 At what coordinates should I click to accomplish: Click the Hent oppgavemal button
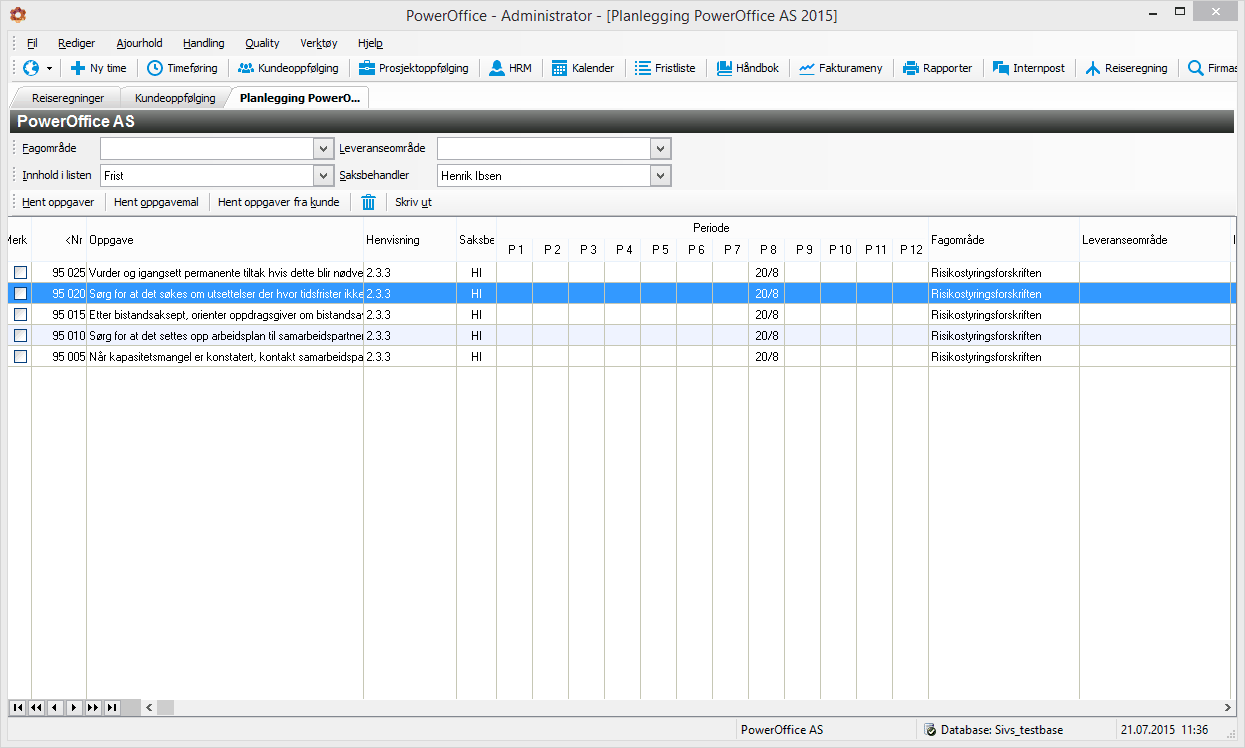[156, 202]
